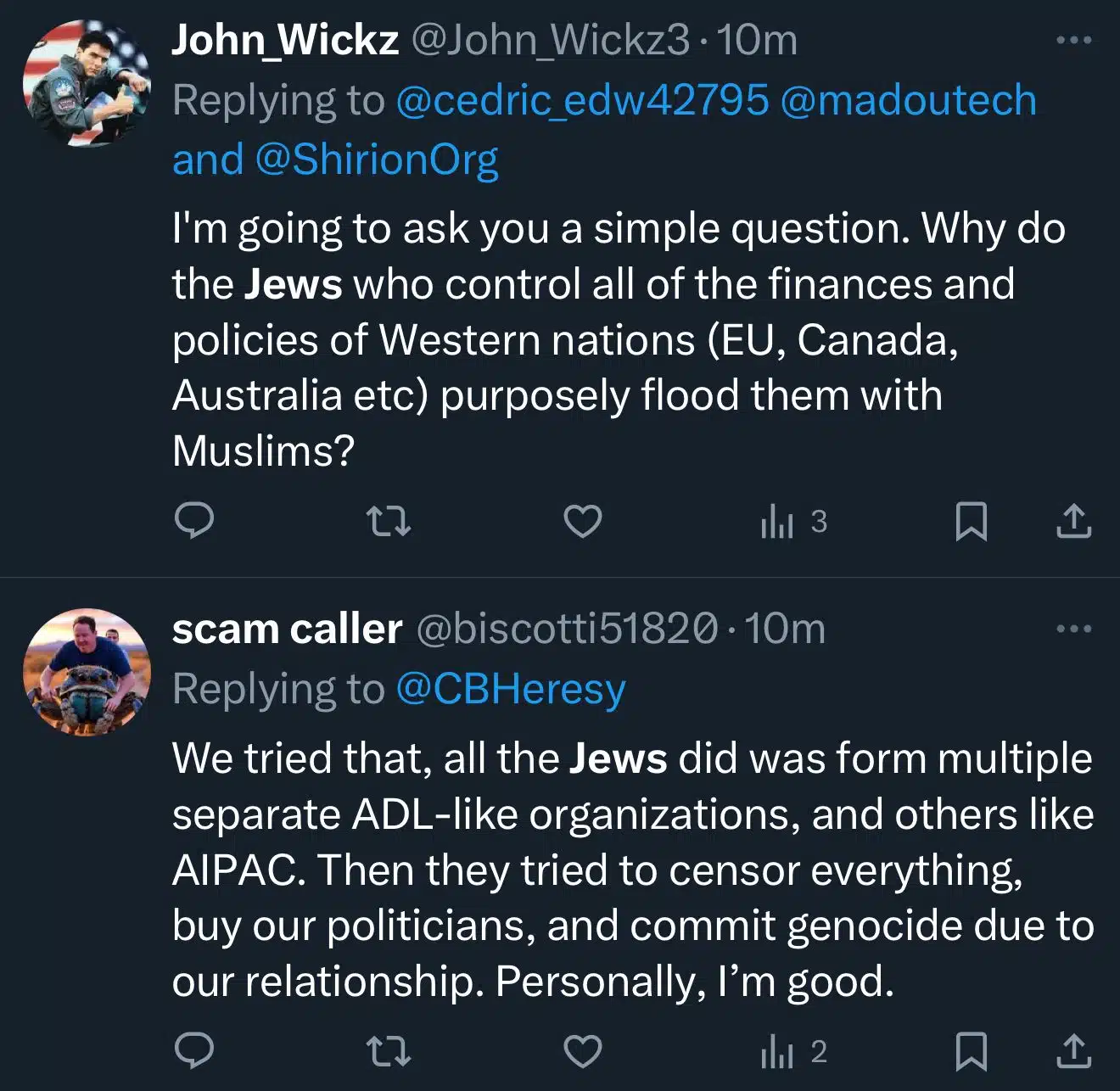
Task: Open the @cedric_edw42795 mention link
Action: tap(582, 100)
